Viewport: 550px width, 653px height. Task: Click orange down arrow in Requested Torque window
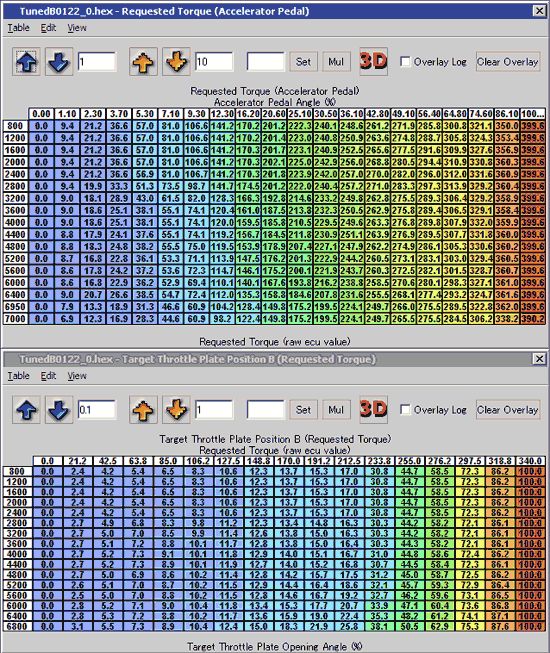click(x=176, y=62)
